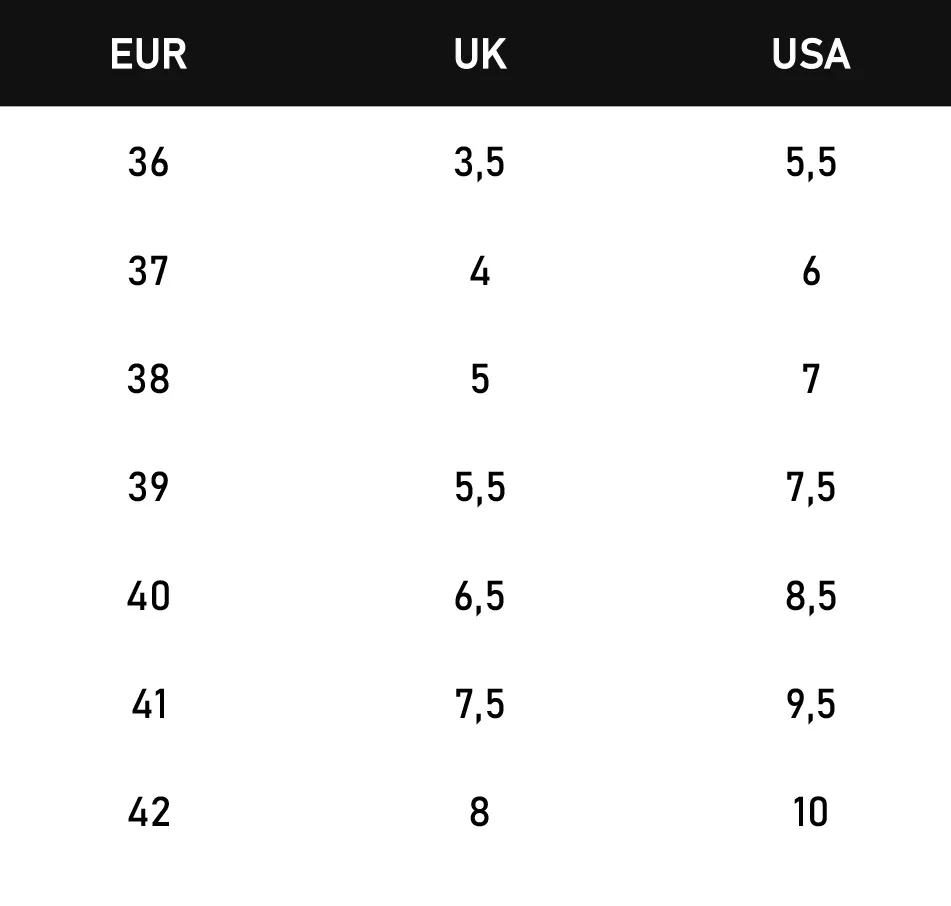The height and width of the screenshot is (906, 951).
Task: Click EUR size 38 cell
Action: [148, 379]
